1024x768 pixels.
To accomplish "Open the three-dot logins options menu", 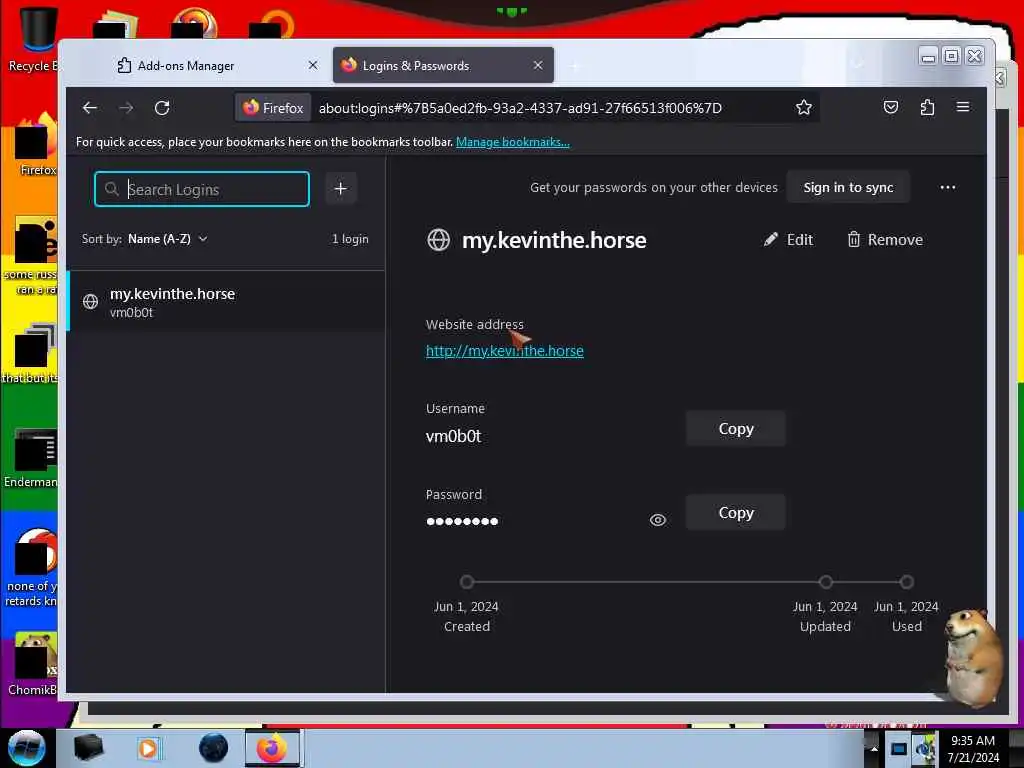I will pyautogui.click(x=948, y=187).
